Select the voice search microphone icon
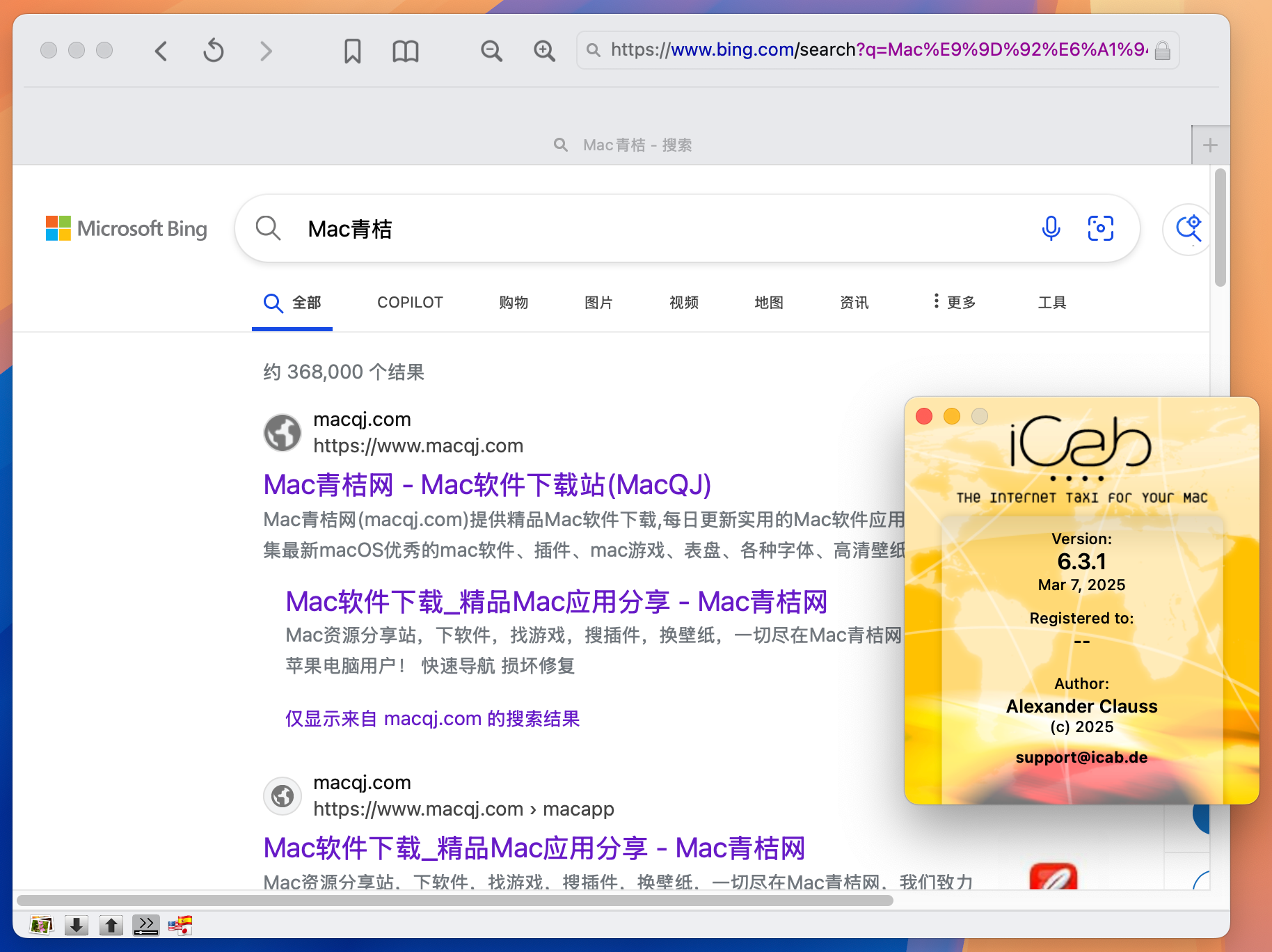 click(x=1051, y=228)
